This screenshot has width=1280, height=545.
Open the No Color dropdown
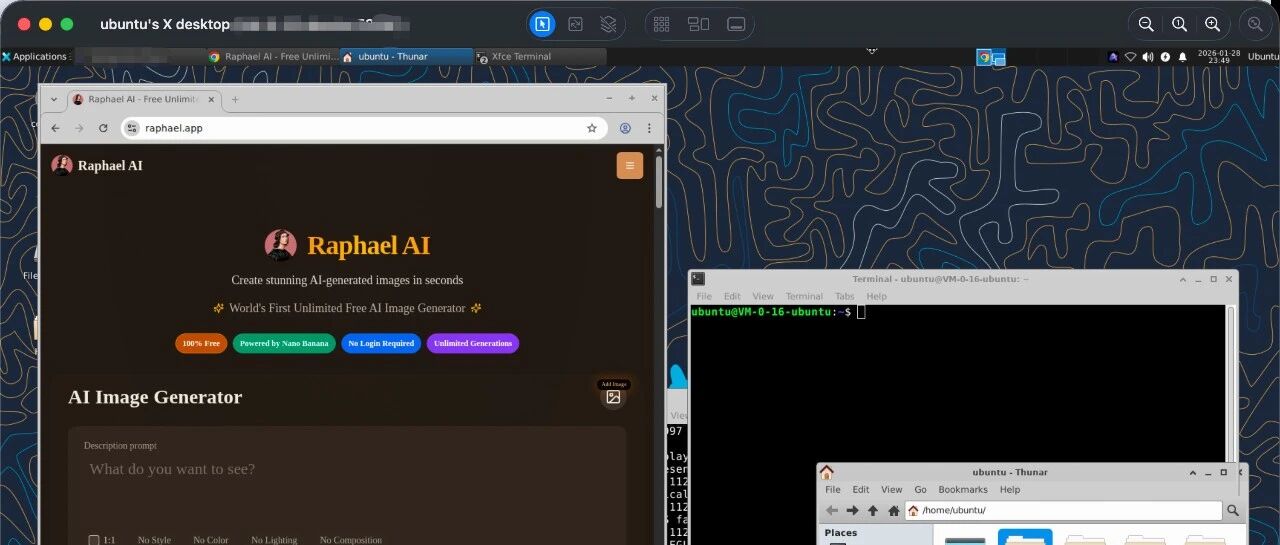210,540
